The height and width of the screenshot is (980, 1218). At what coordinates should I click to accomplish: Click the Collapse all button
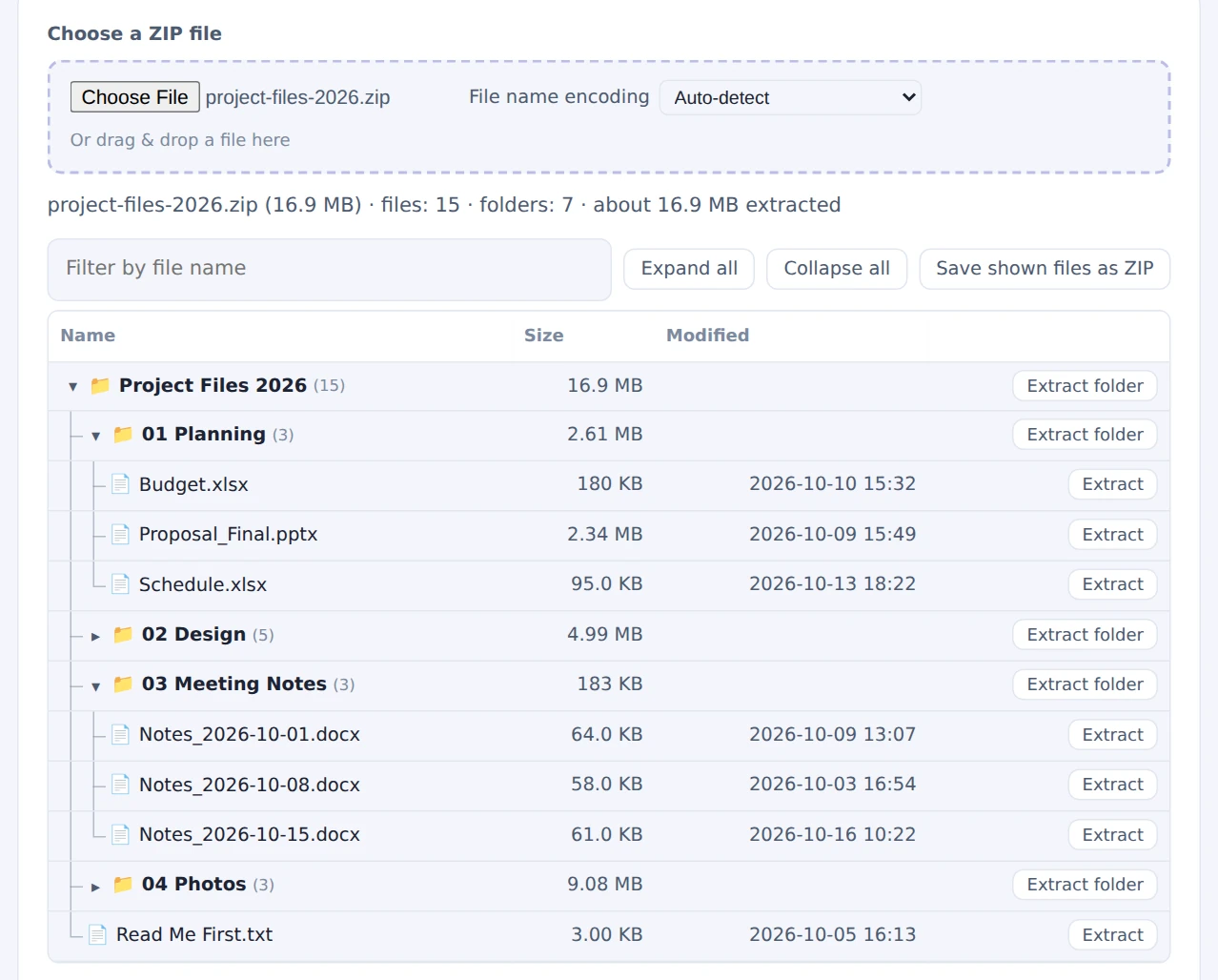pos(837,269)
